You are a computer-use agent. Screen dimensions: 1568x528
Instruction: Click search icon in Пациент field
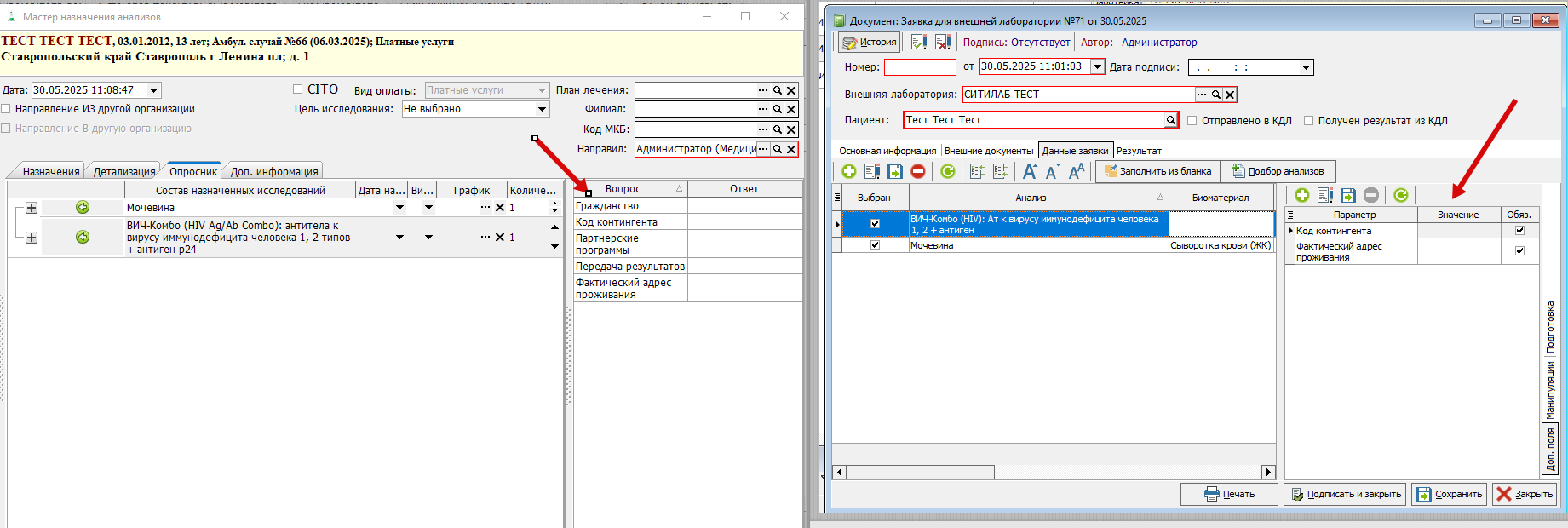(1171, 120)
